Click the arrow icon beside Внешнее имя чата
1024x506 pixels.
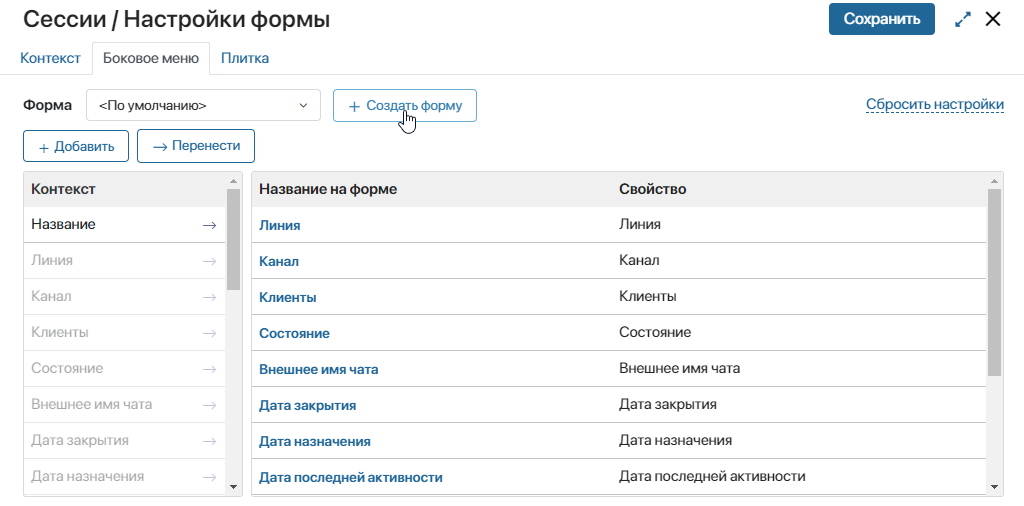pos(209,405)
